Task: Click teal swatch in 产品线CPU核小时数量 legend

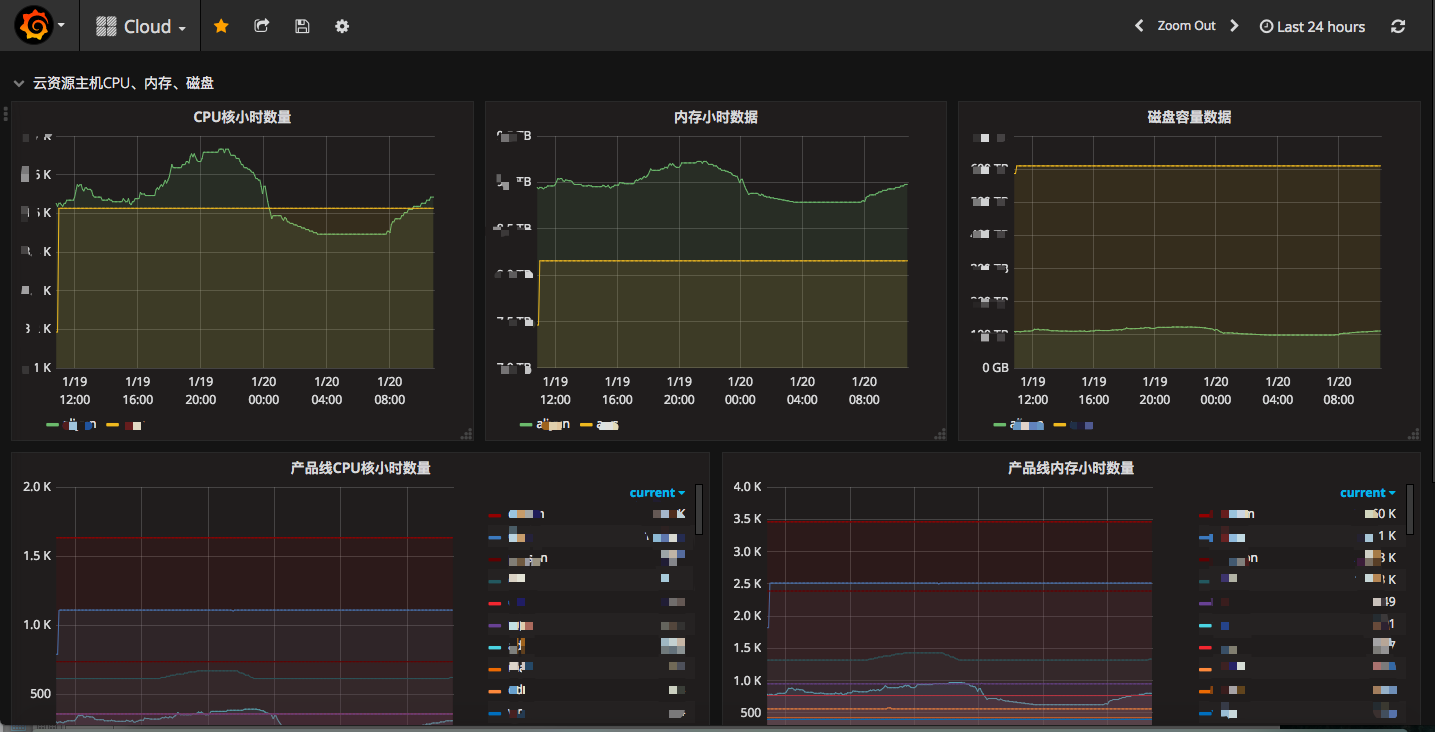Action: click(x=494, y=580)
